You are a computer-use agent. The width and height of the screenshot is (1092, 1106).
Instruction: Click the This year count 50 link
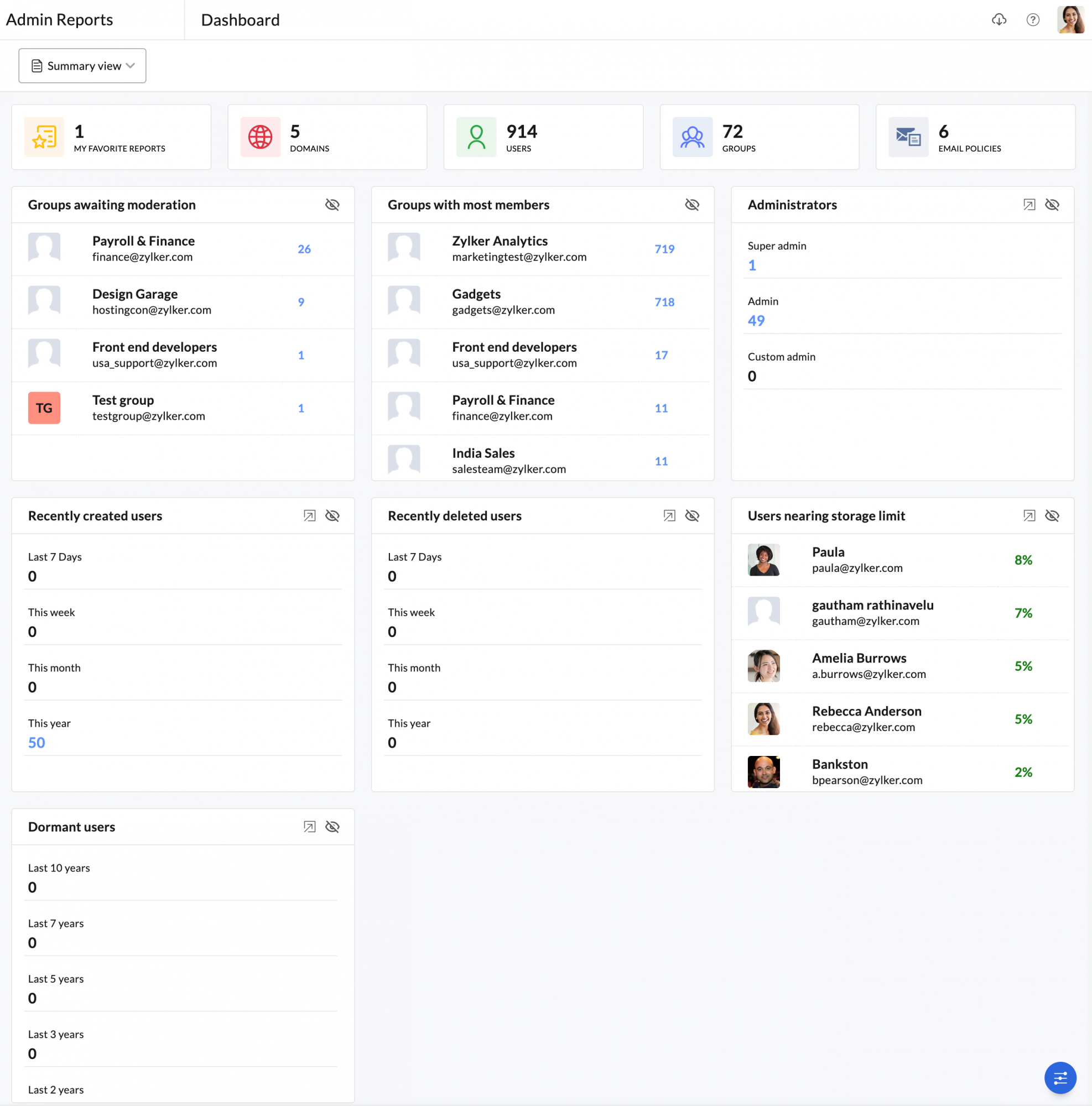pos(37,743)
